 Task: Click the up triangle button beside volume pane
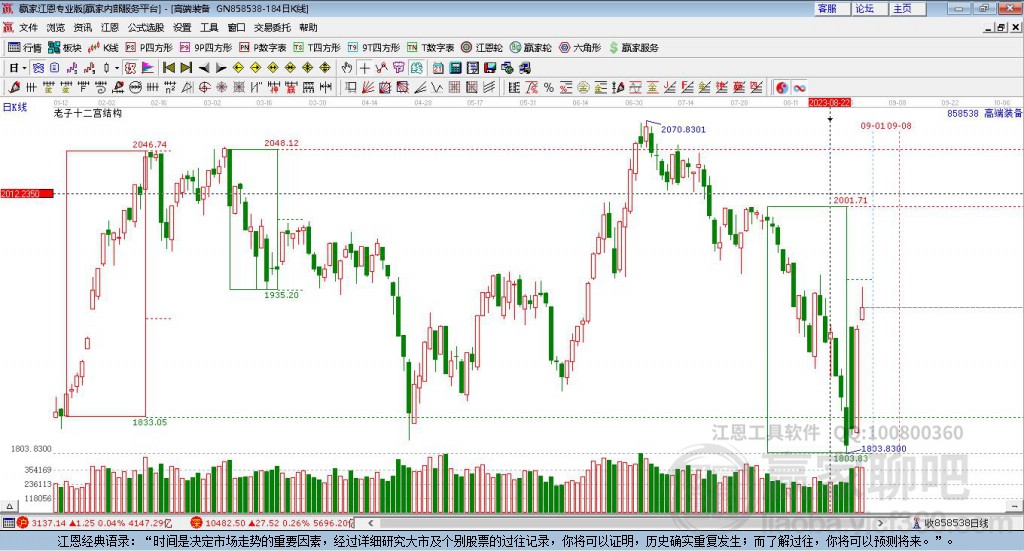(x=9, y=506)
